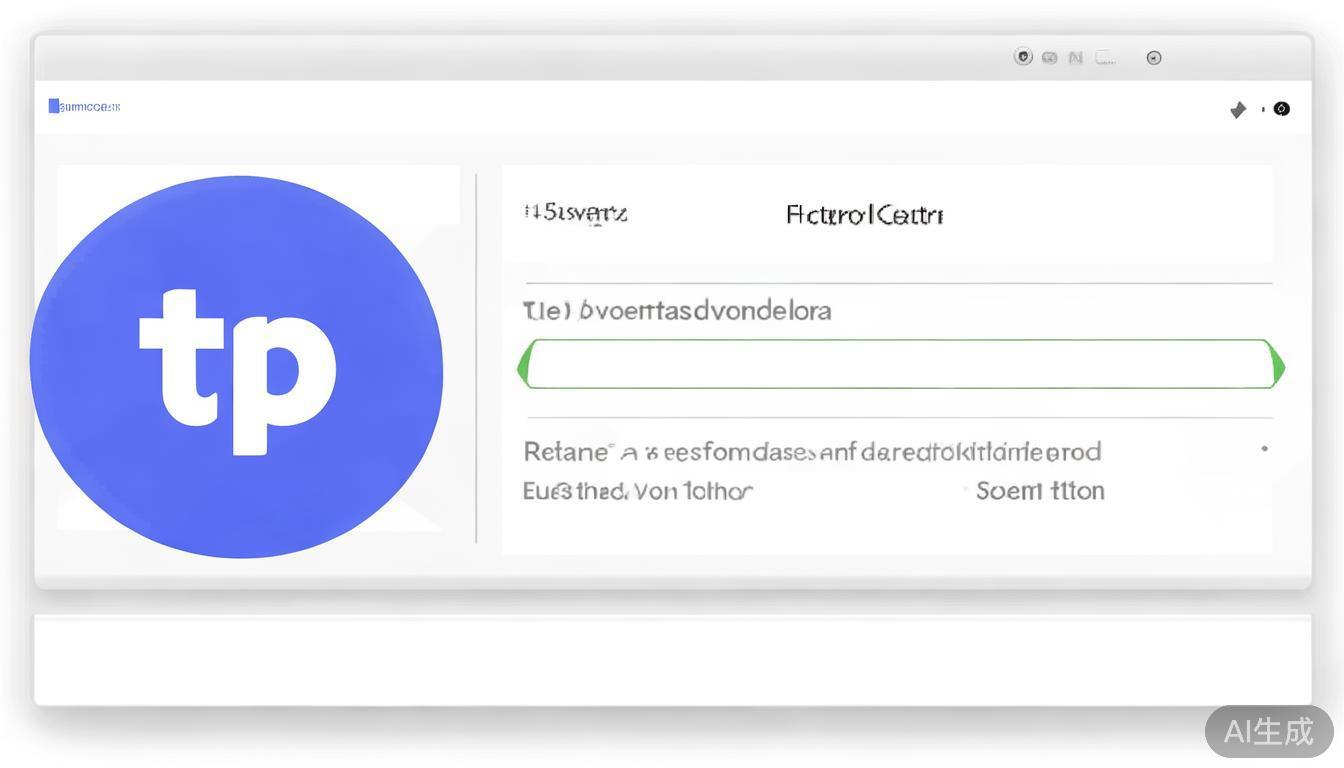Click the small blue square in the header
Screen dimensions: 1344x768
[x=54, y=106]
